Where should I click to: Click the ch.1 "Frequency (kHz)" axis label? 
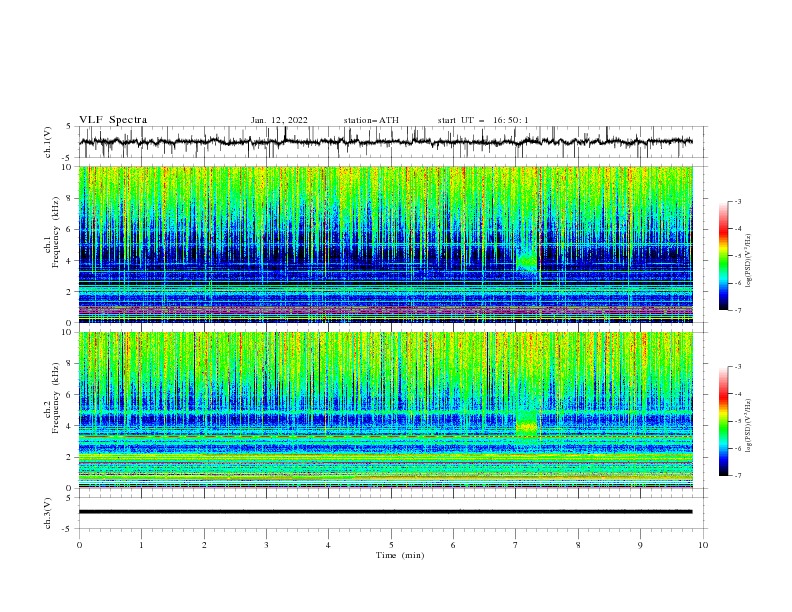(x=56, y=233)
